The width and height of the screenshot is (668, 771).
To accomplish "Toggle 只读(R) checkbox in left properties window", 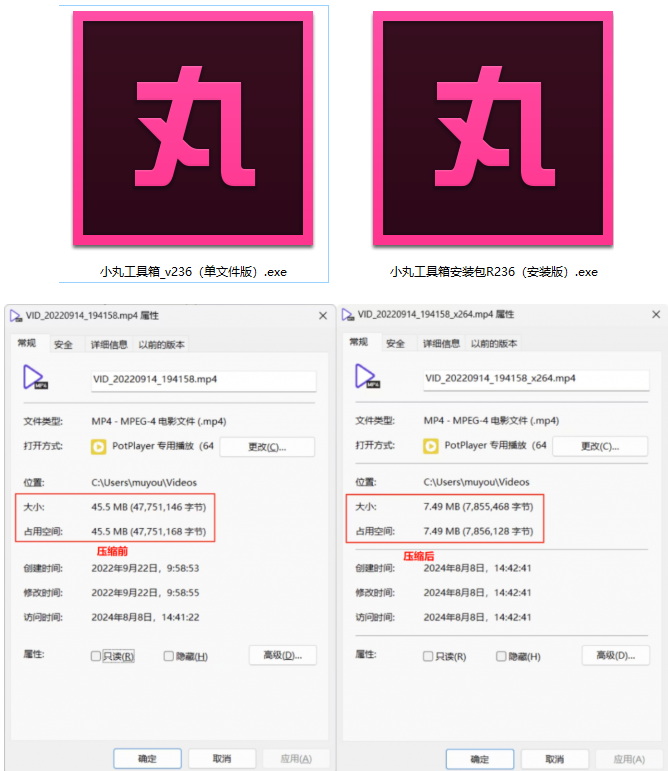I will (96, 656).
